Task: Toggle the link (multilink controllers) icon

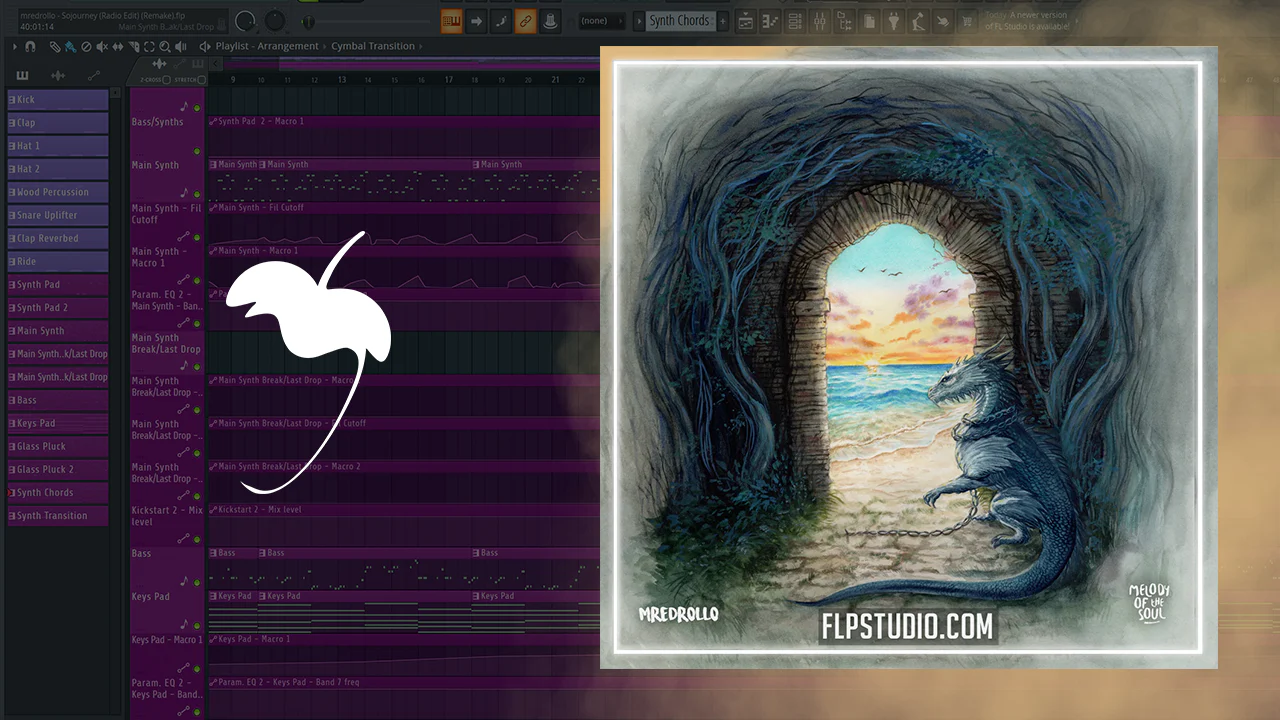Action: (526, 20)
